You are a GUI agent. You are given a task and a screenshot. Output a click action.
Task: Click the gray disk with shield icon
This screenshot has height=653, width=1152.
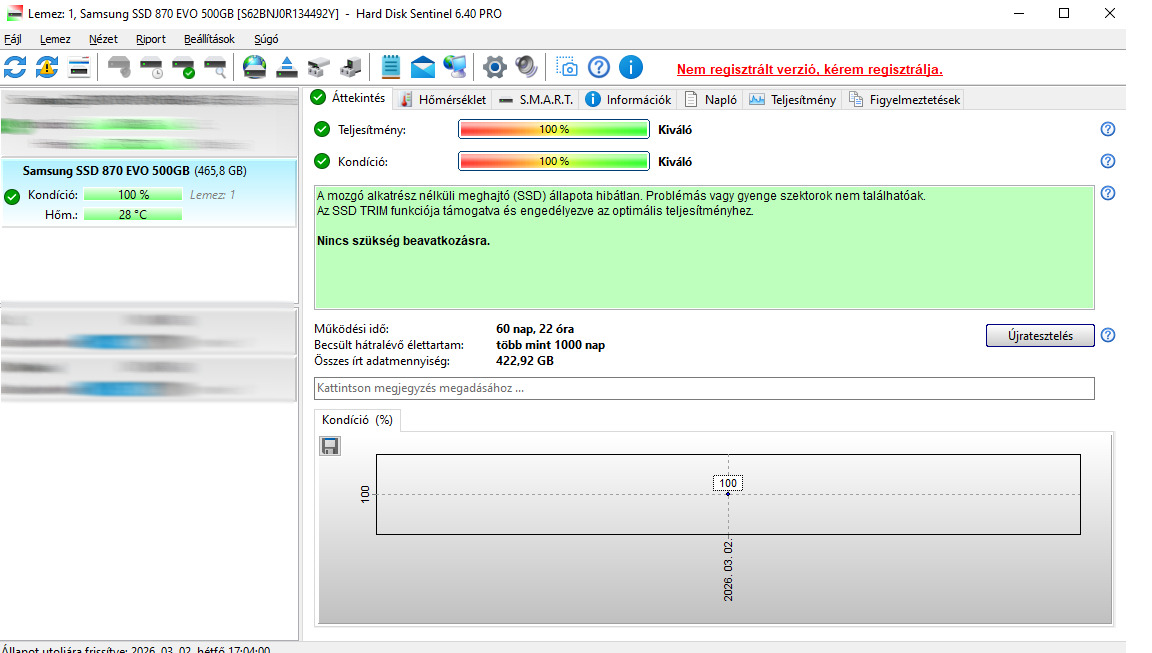(x=119, y=68)
